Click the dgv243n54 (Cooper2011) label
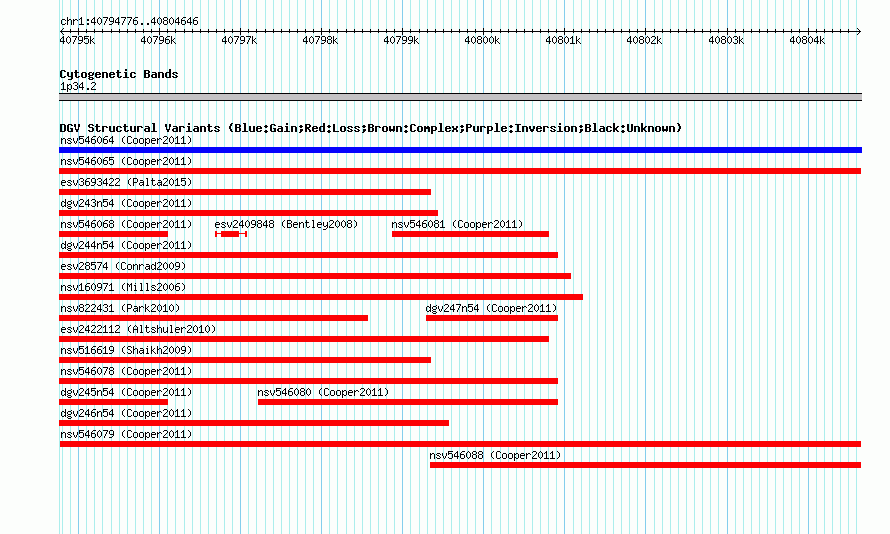Viewport: 890px width, 534px height. click(x=126, y=203)
